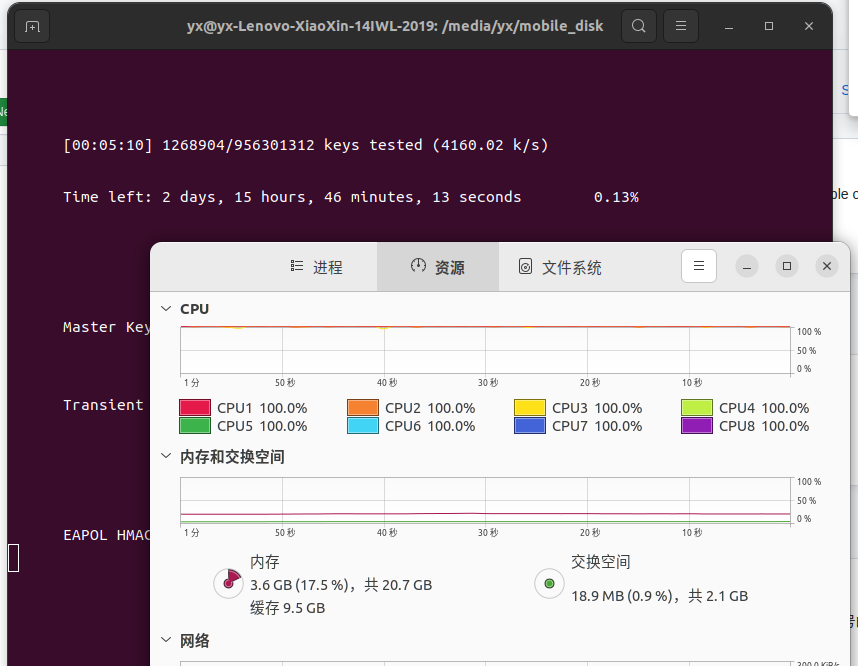Screen dimensions: 858x666
Task: Change CPU6 cyan color swatch
Action: tap(363, 426)
